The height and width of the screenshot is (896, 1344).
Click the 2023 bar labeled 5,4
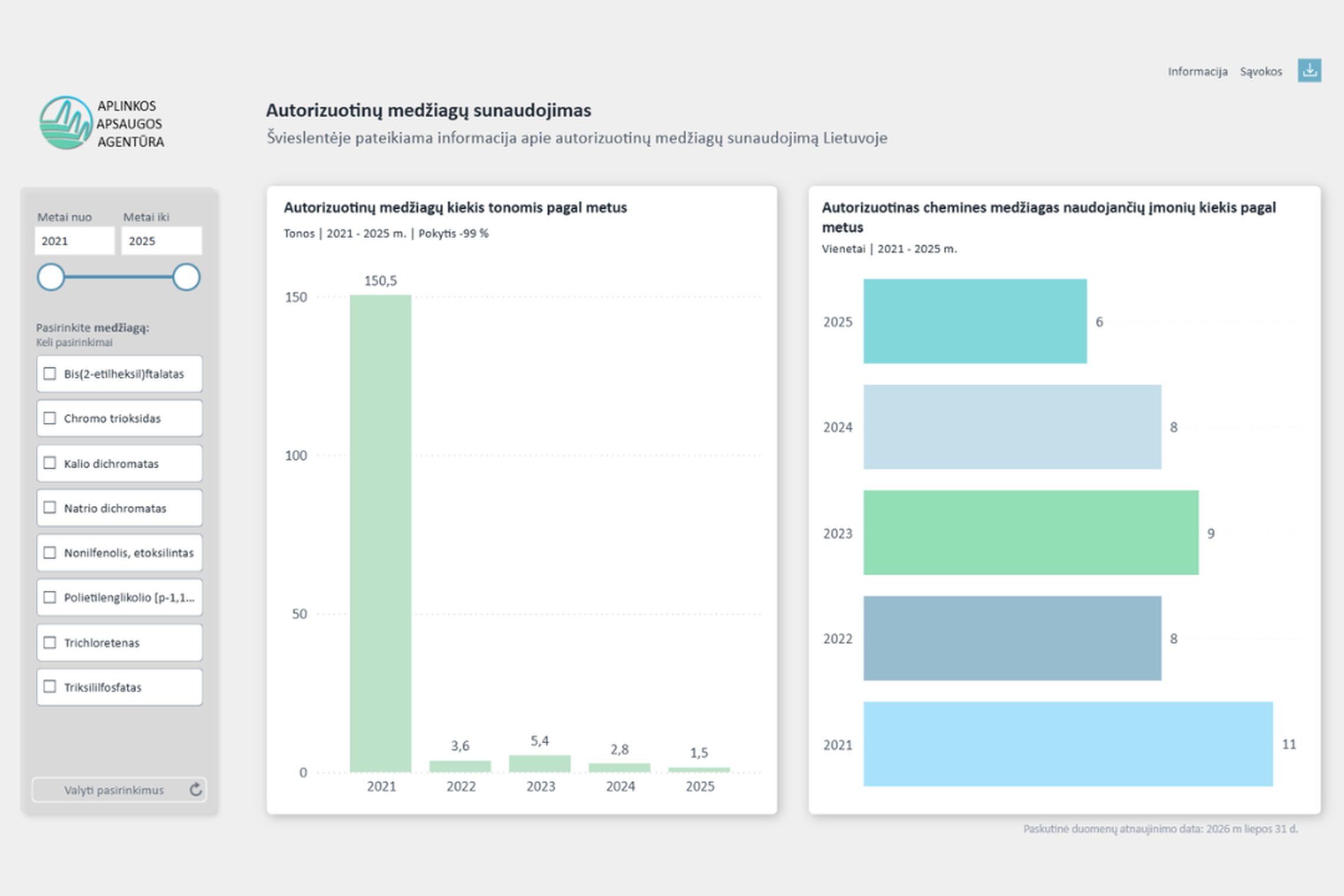click(540, 764)
